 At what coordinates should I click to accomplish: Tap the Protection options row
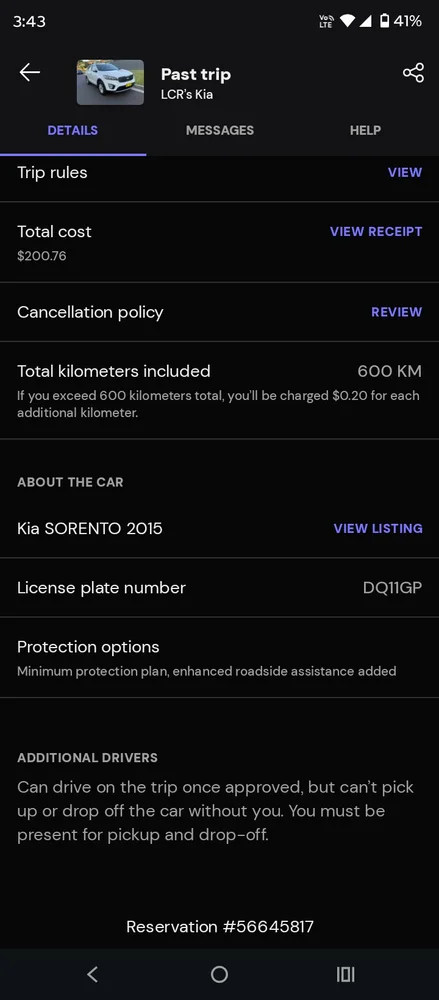click(220, 658)
